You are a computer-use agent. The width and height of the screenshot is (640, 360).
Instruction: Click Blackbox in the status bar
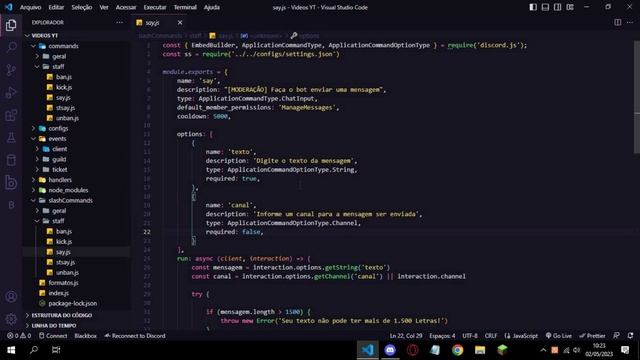click(86, 336)
